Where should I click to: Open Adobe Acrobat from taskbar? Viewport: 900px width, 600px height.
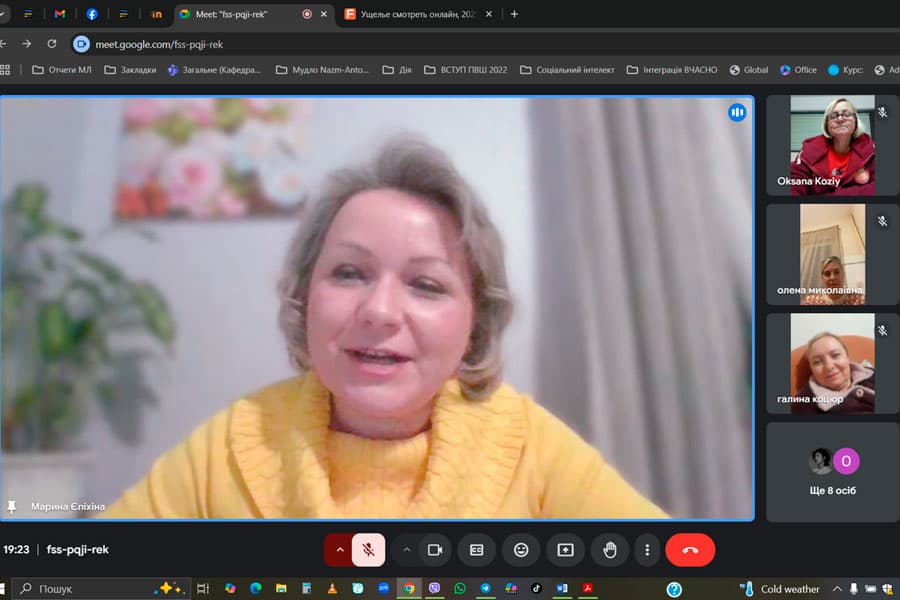coord(587,589)
